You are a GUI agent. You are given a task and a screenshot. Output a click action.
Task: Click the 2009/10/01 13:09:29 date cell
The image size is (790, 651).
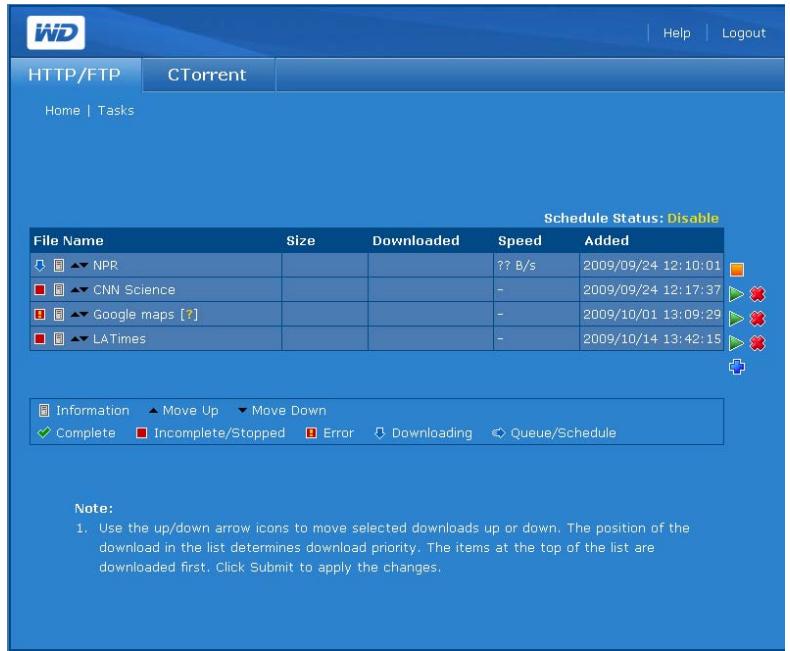[x=652, y=314]
